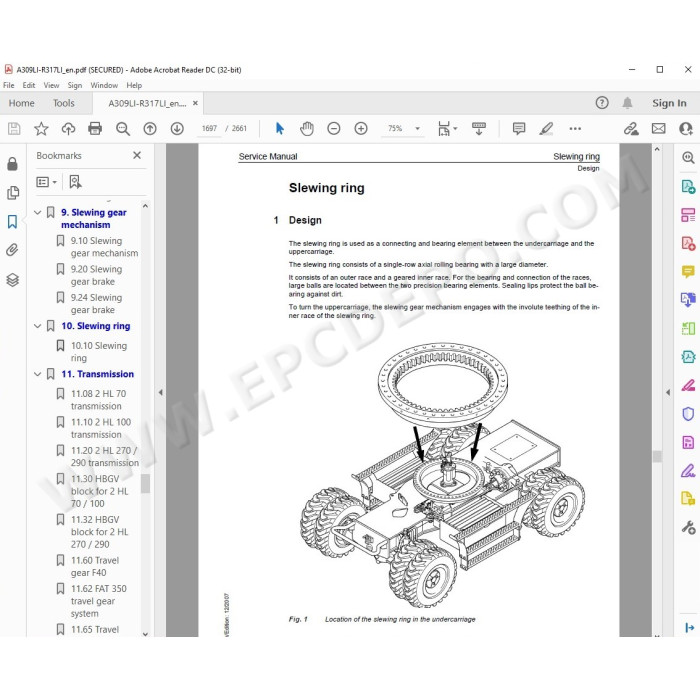
Task: Share a link to this file
Action: pos(631,129)
